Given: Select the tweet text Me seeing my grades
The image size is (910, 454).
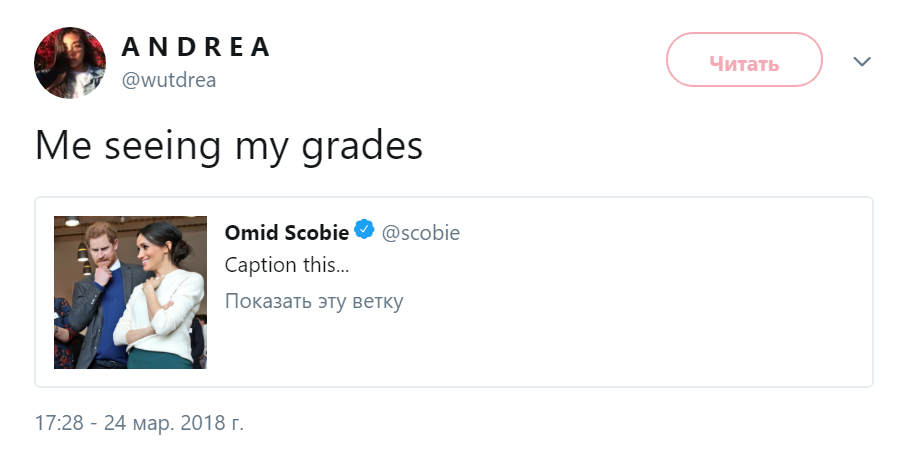Looking at the screenshot, I should 229,146.
